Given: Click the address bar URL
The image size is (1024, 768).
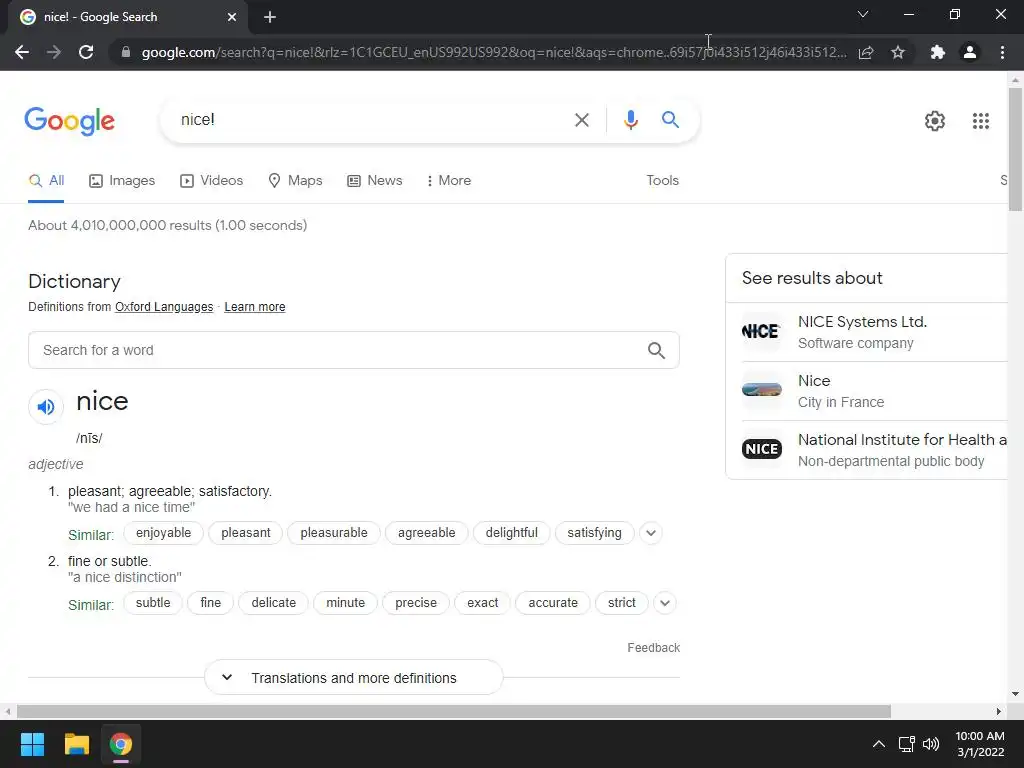Looking at the screenshot, I should (x=494, y=52).
